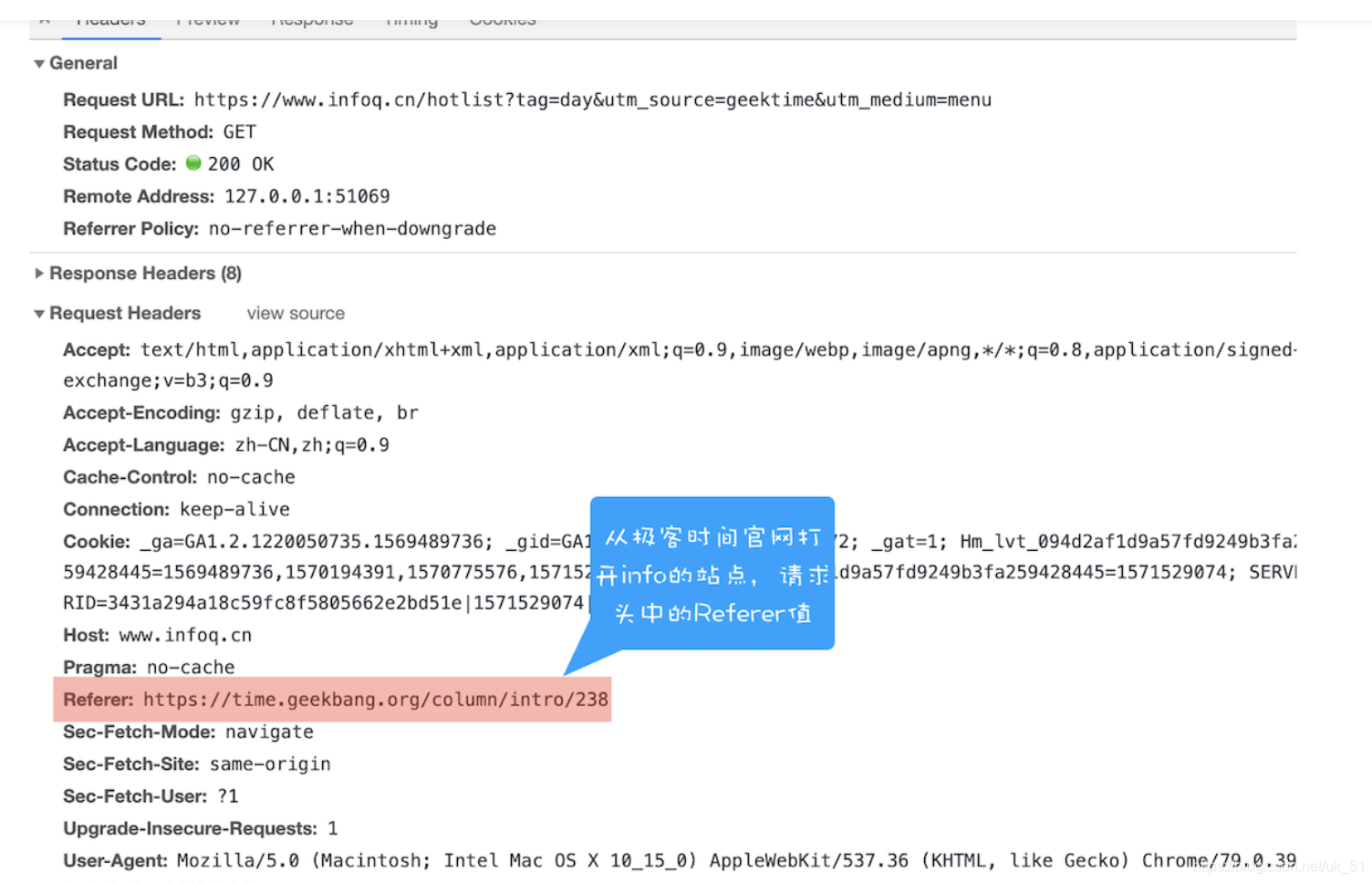This screenshot has height=883, width=1372.
Task: Select Cache-Control no-cache value
Action: [251, 477]
